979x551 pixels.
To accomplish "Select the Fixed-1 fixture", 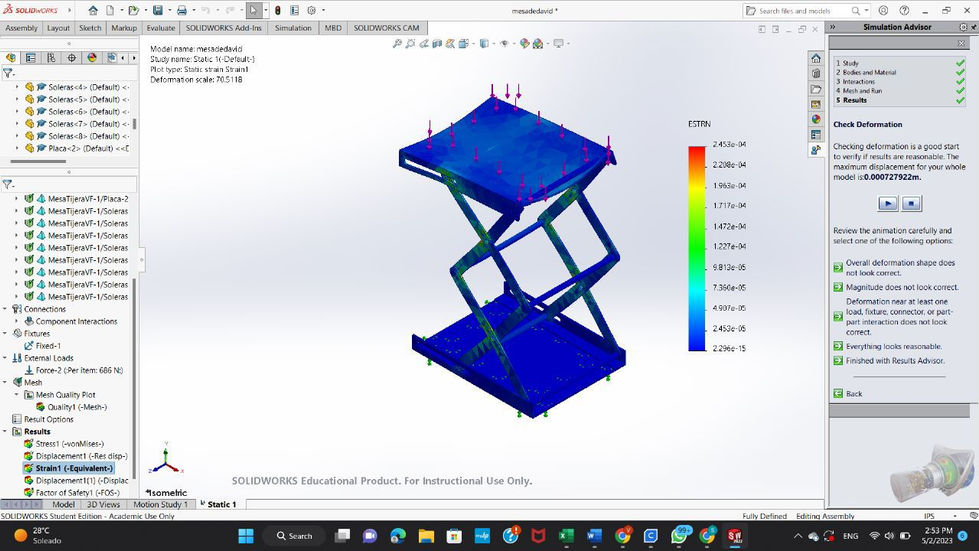I will click(48, 346).
